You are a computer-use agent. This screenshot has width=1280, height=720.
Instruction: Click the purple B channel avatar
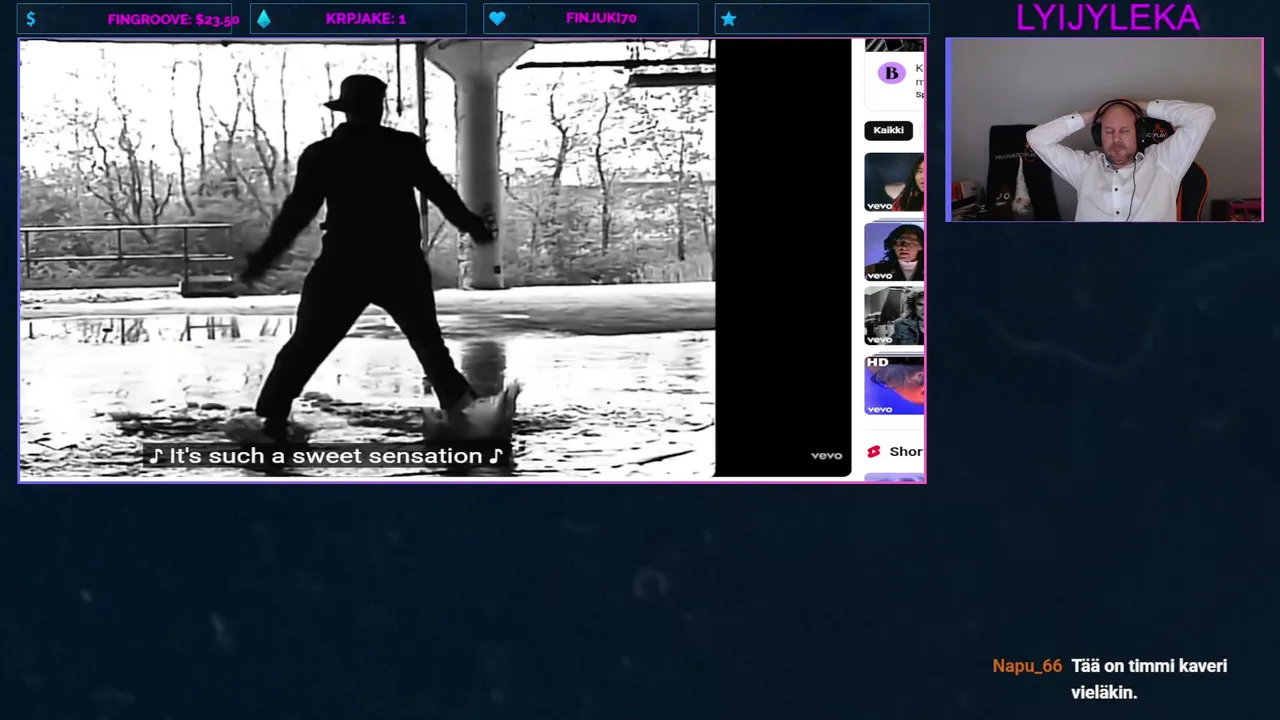click(x=891, y=73)
